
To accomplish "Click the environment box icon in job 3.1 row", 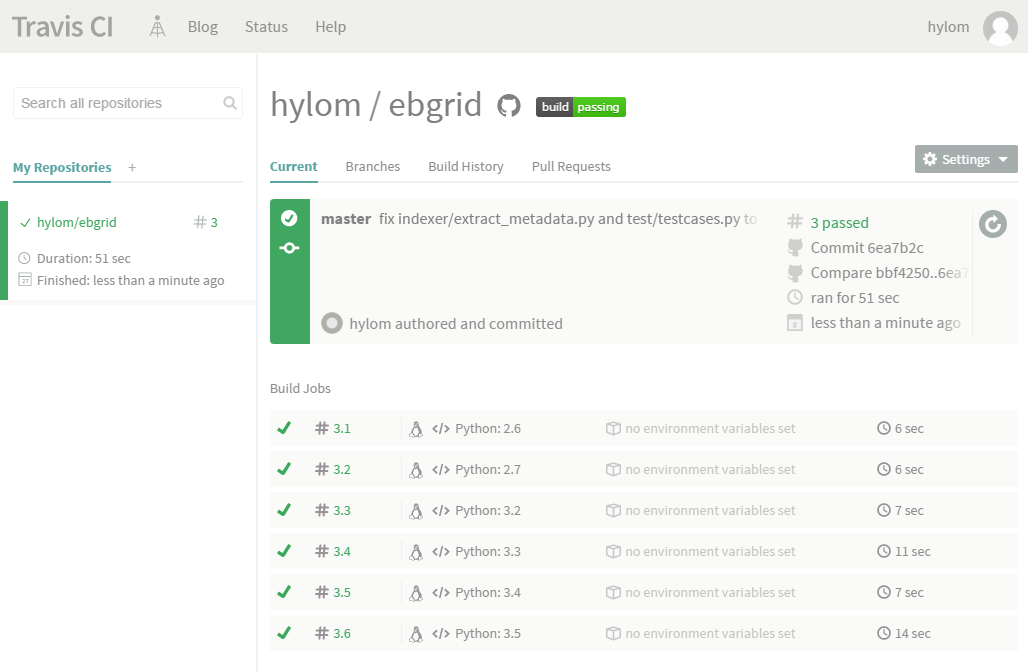I will 613,429.
